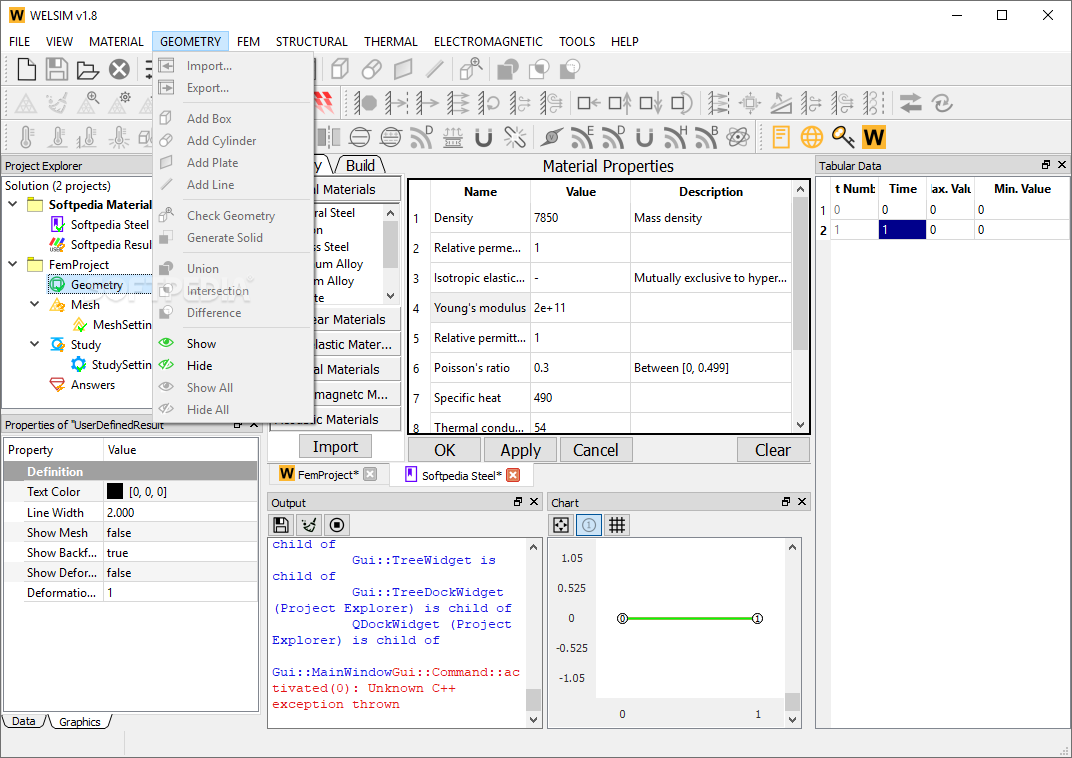Click the Open folder toolbar icon

coord(88,70)
